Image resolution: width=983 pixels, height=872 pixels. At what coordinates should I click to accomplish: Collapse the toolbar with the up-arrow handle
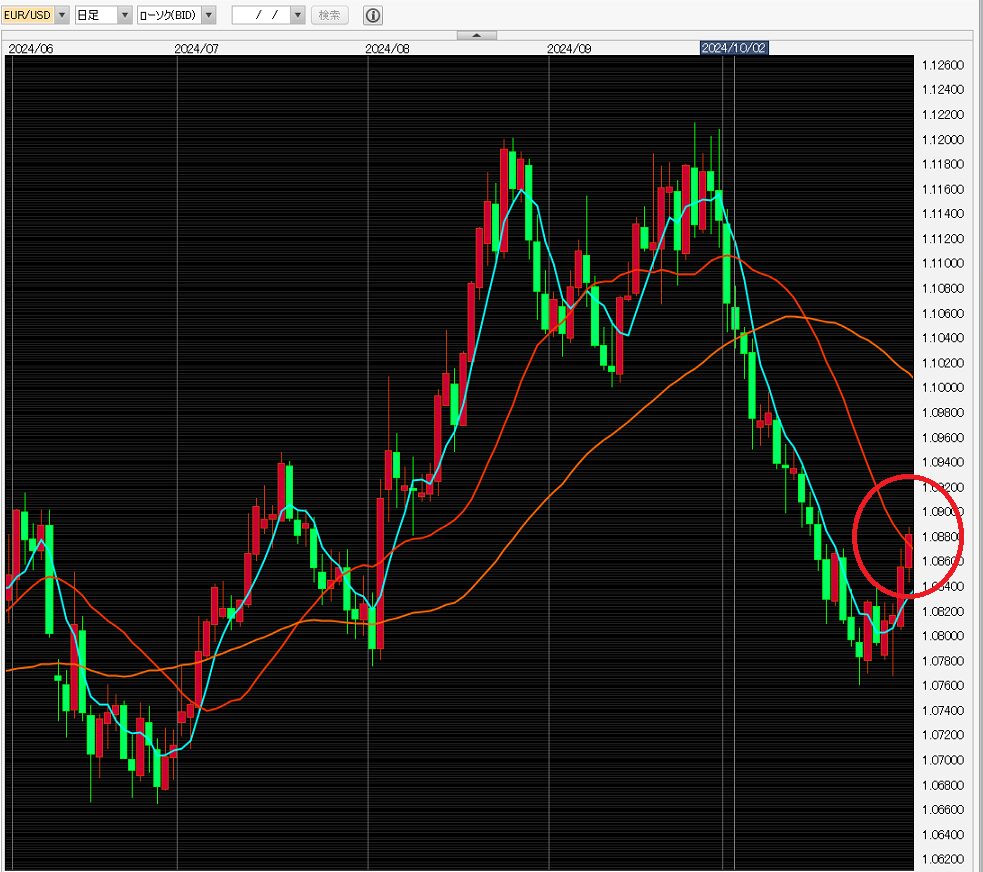coord(476,35)
